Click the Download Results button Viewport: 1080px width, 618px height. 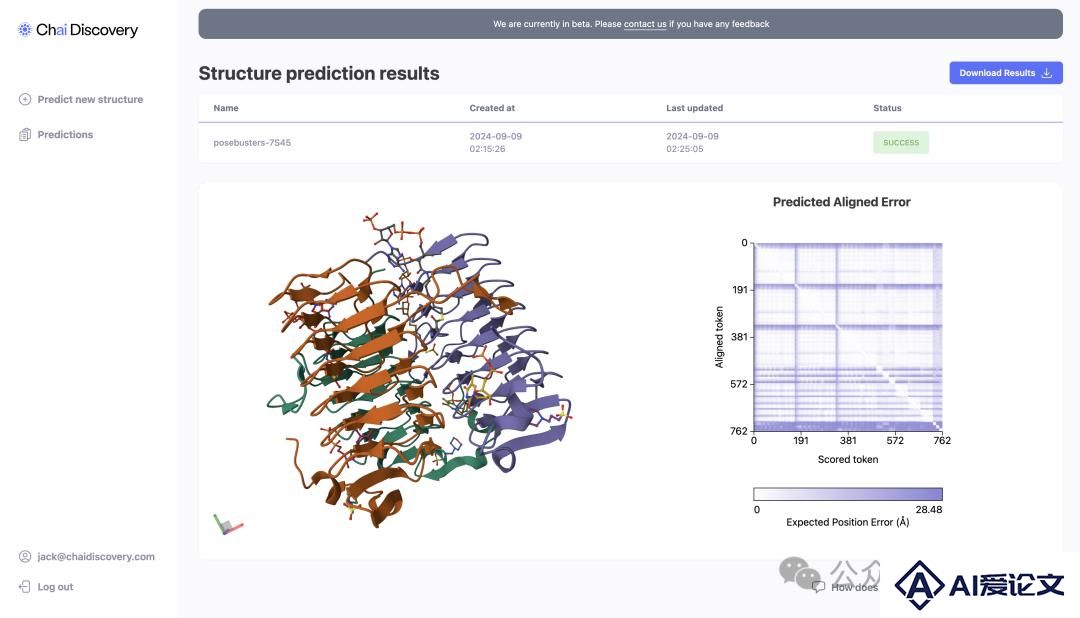1006,73
